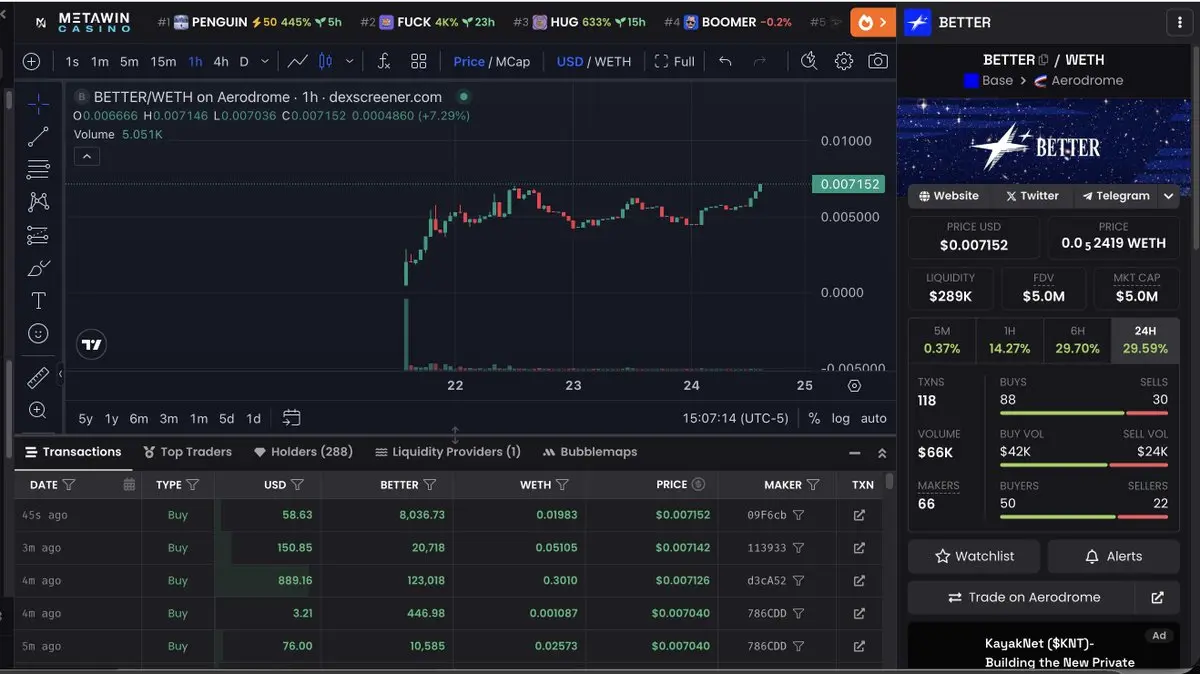Click Trade on Aerodrome button
Screen dimensions: 1200x674
[x=1023, y=597]
